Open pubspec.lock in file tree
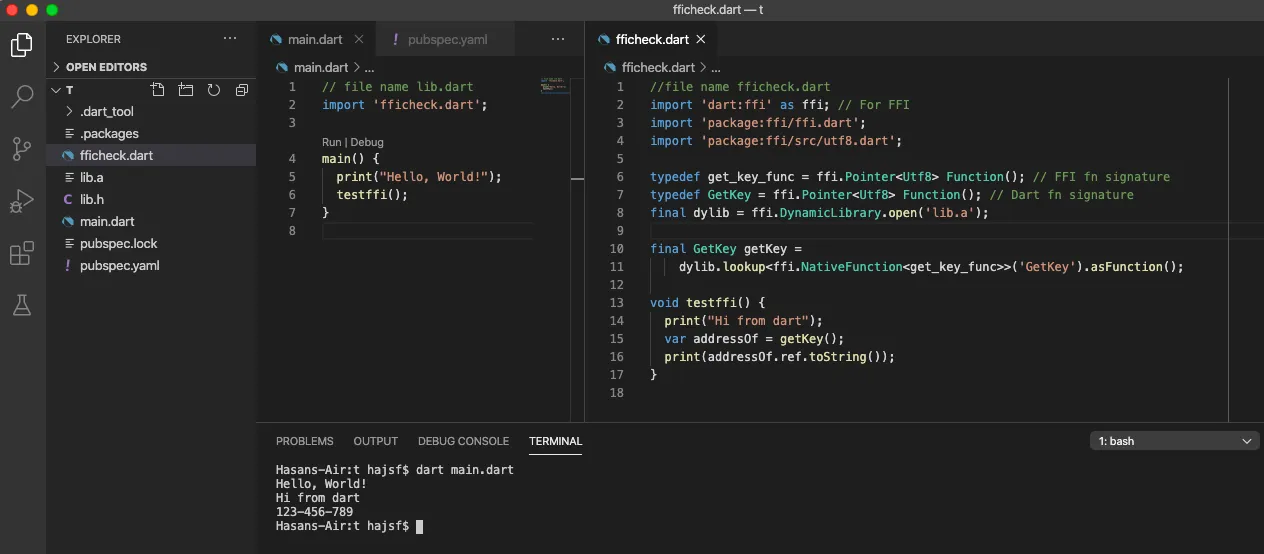The height and width of the screenshot is (554, 1264). tap(150, 243)
